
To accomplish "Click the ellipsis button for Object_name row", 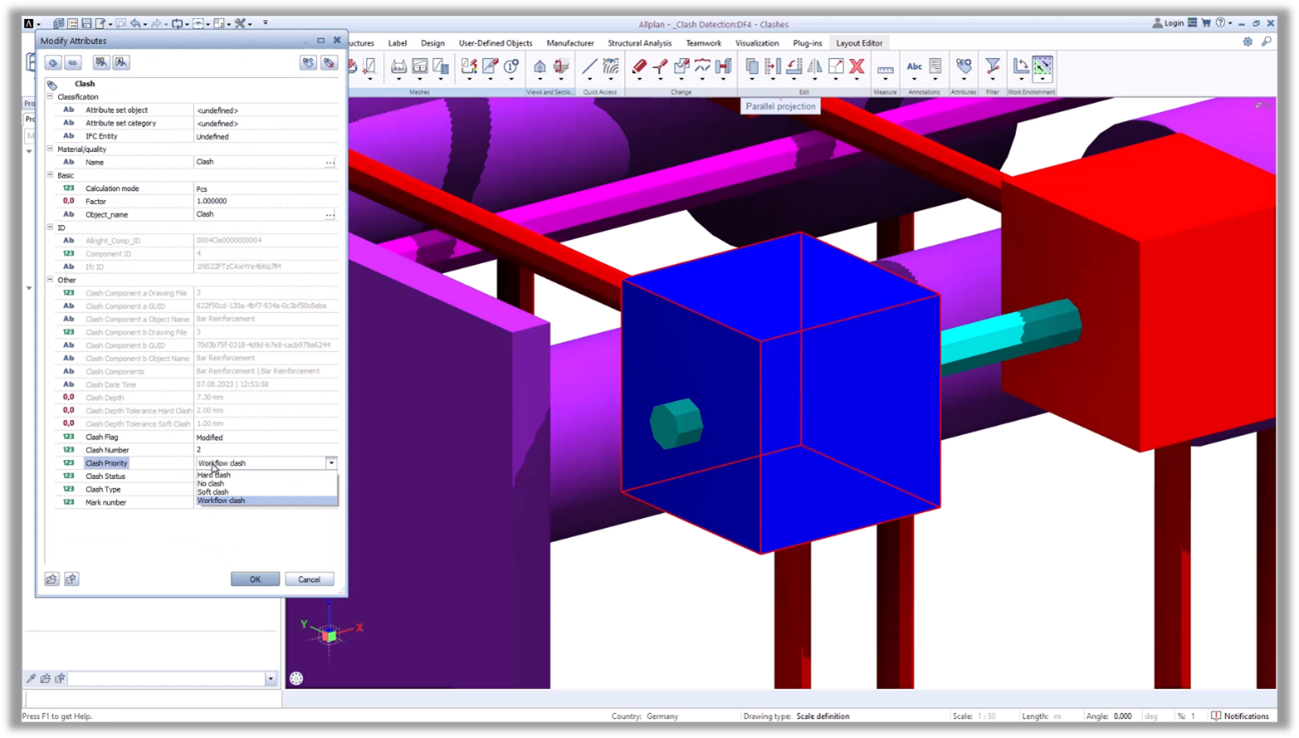I will [330, 214].
